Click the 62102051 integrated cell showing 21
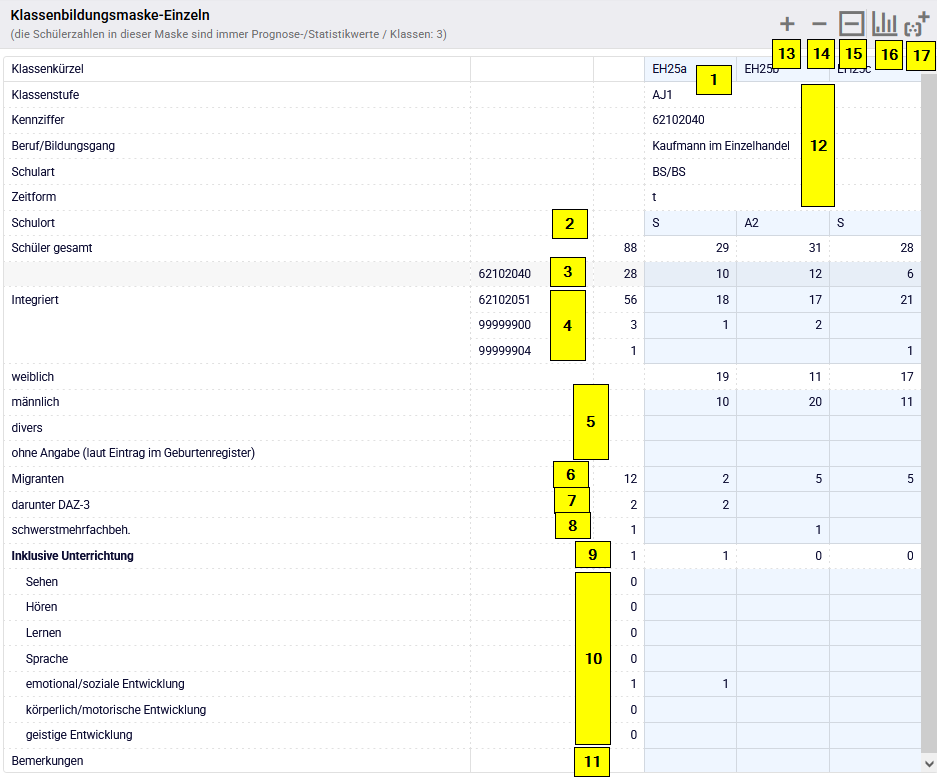This screenshot has width=937, height=779. click(x=874, y=300)
